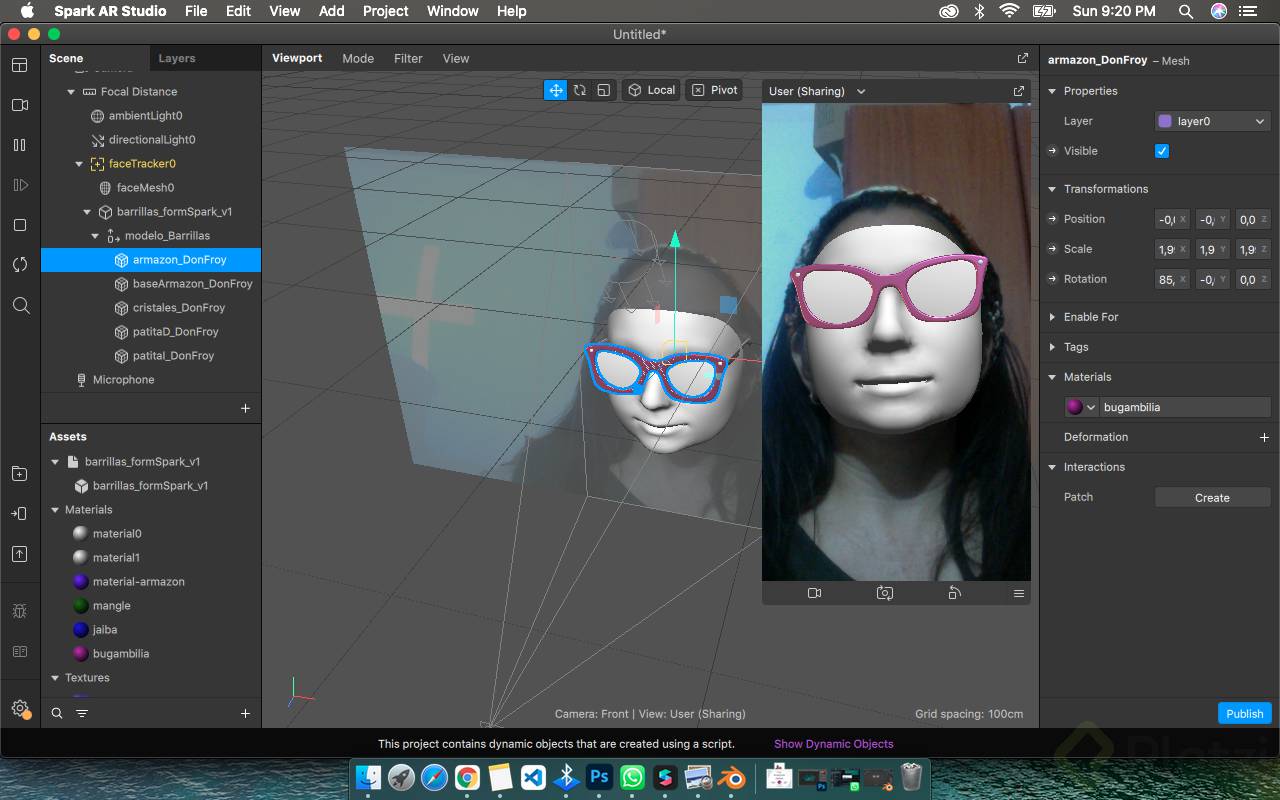Select the move/translate manipulator tool
Viewport: 1280px width, 800px height.
click(x=555, y=90)
